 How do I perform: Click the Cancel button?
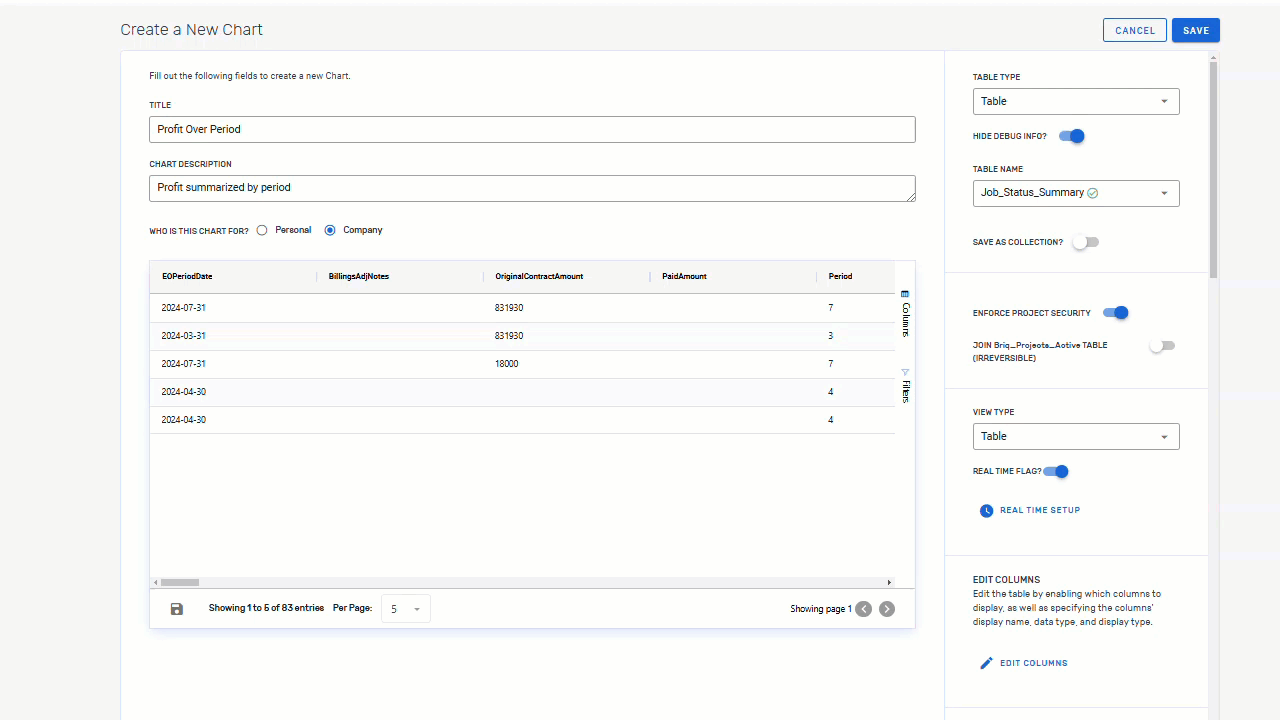(1135, 31)
